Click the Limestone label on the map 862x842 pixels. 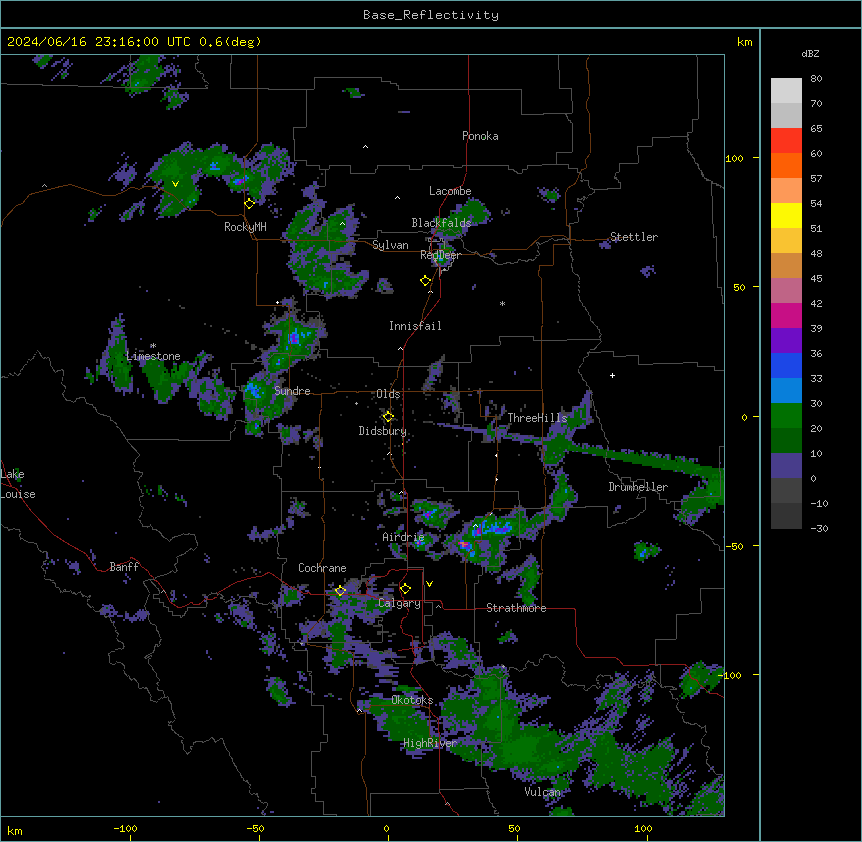pos(153,356)
